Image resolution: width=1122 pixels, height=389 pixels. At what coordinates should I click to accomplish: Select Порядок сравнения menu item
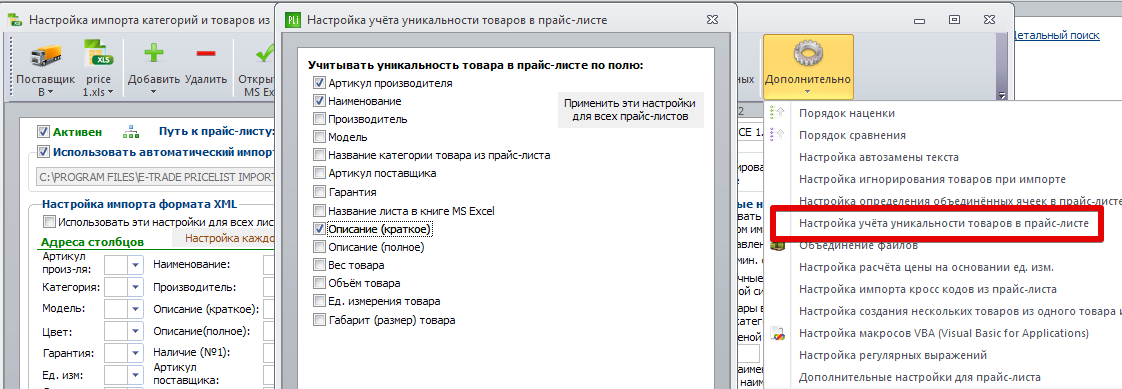pos(852,134)
